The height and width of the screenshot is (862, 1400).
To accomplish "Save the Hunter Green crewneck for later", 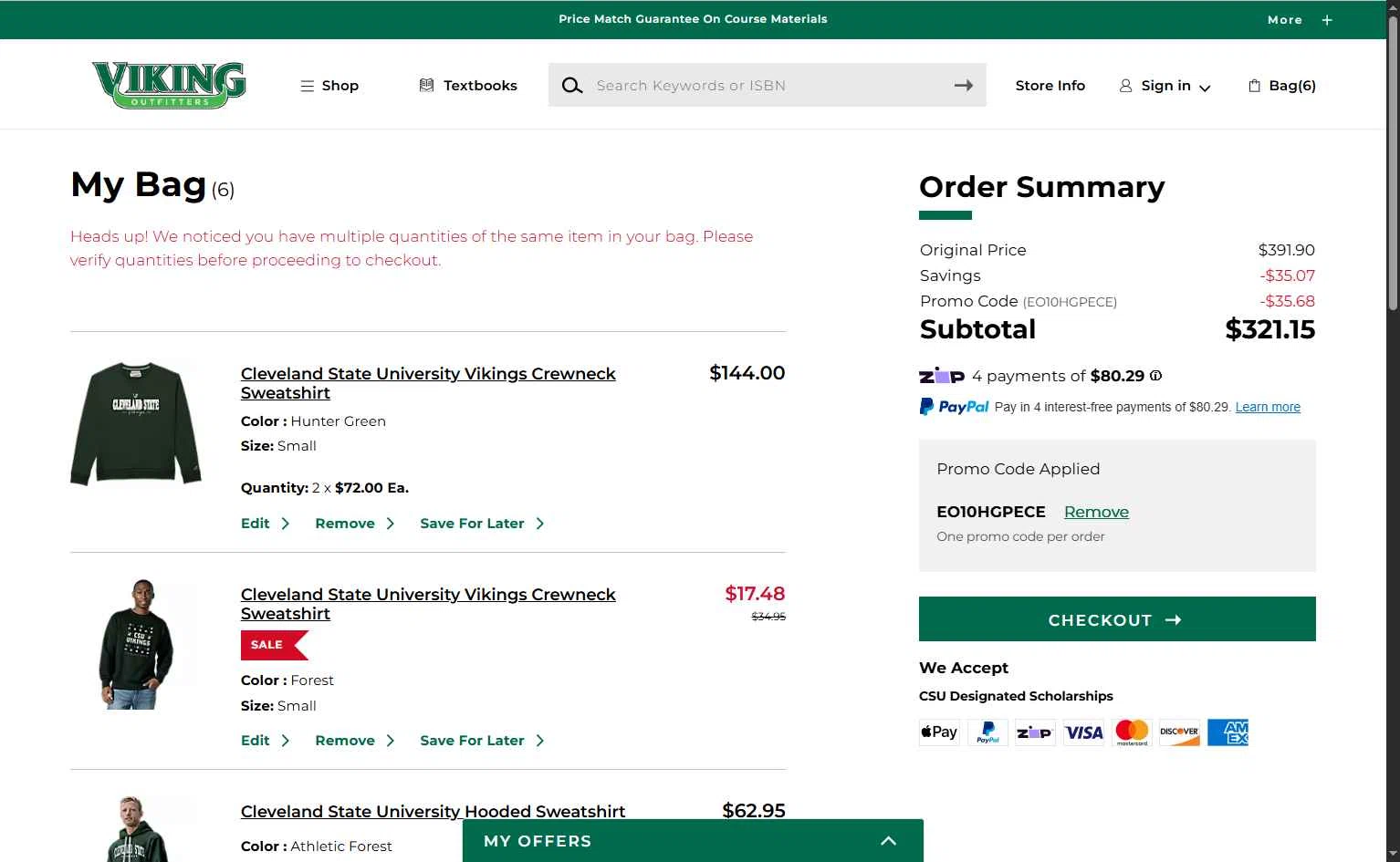I will coord(472,524).
